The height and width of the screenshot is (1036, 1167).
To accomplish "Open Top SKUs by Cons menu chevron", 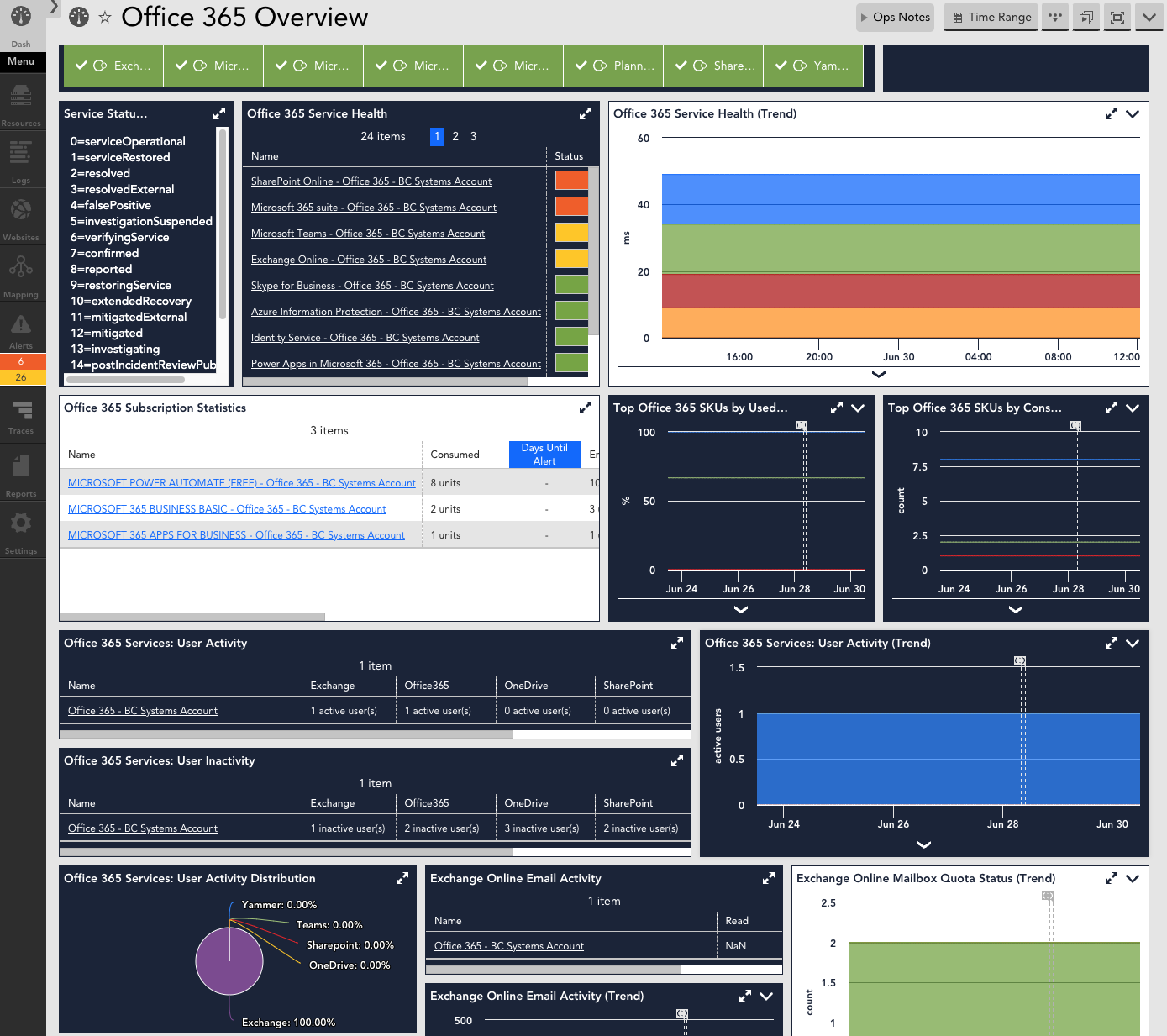I will click(x=1133, y=408).
